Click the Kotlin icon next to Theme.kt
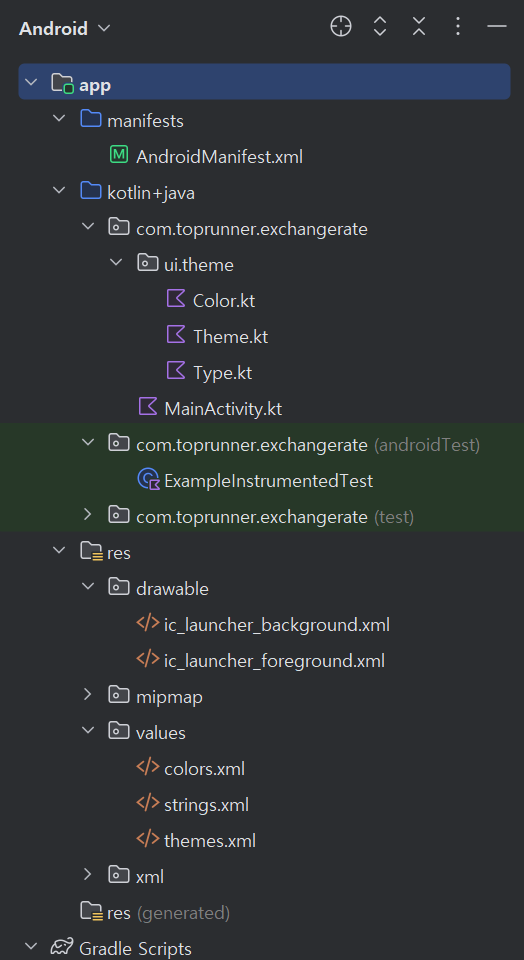This screenshot has height=960, width=524. pyautogui.click(x=176, y=335)
